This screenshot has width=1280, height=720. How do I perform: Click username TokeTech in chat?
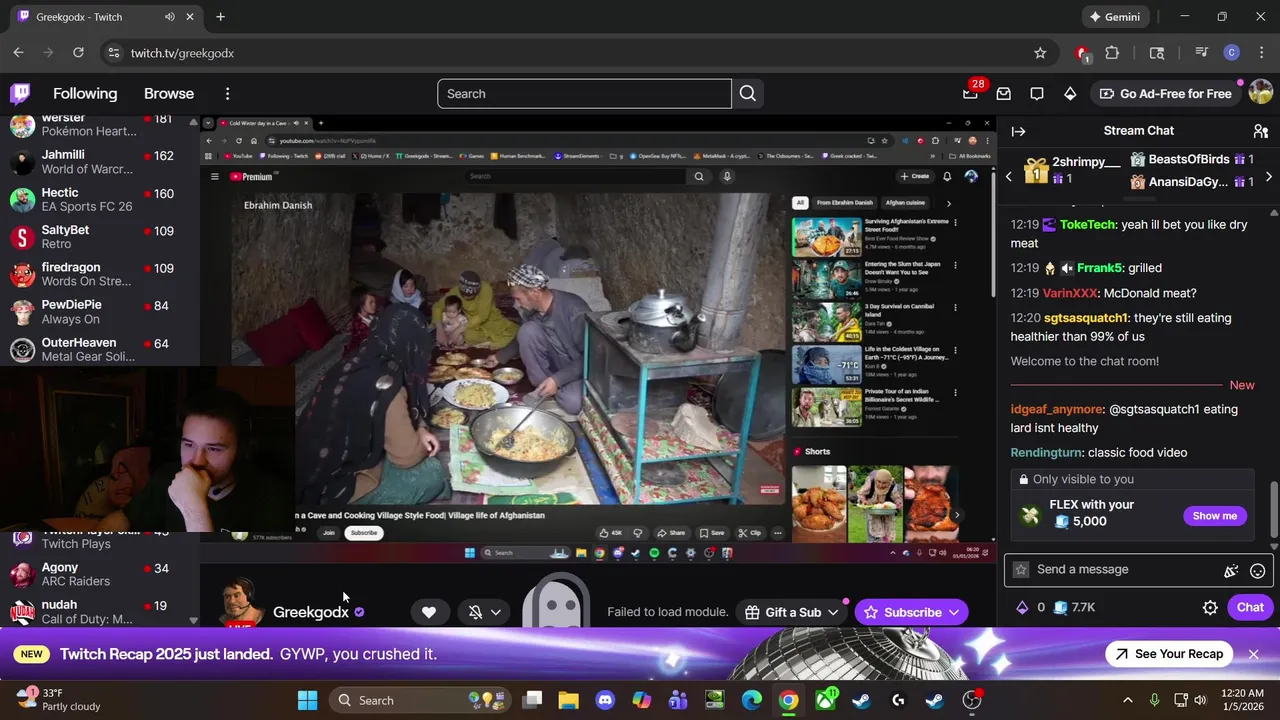coord(1087,225)
